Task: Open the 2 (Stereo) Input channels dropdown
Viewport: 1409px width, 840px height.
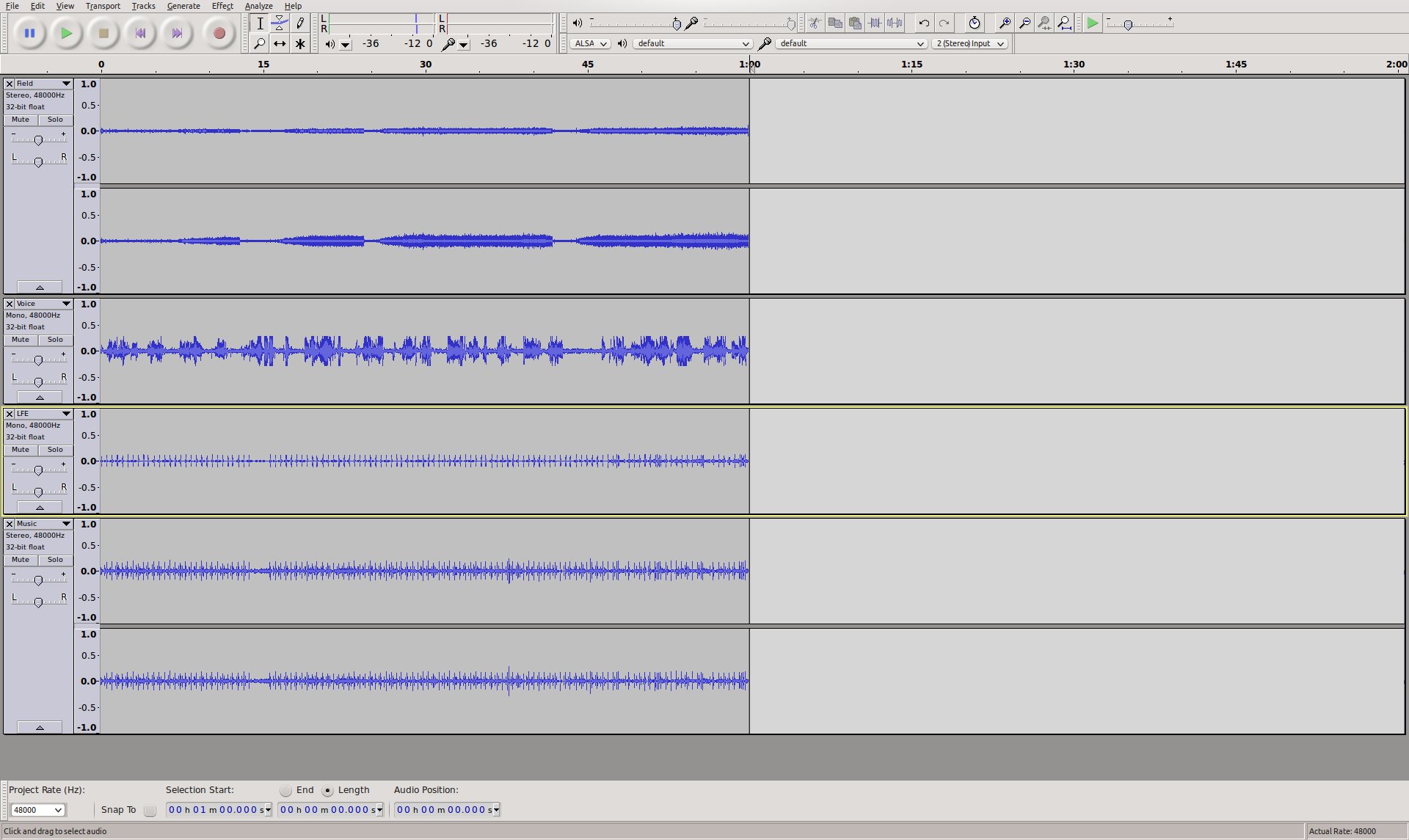Action: (970, 43)
